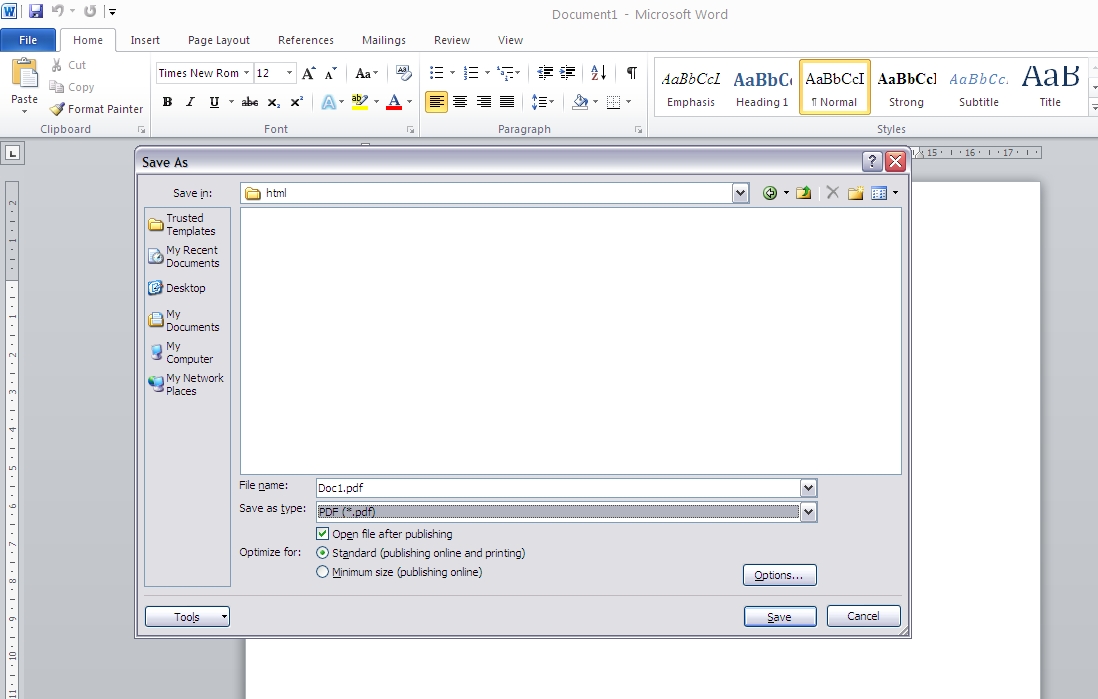Click the red Font Color button
The height and width of the screenshot is (699, 1098).
(394, 102)
